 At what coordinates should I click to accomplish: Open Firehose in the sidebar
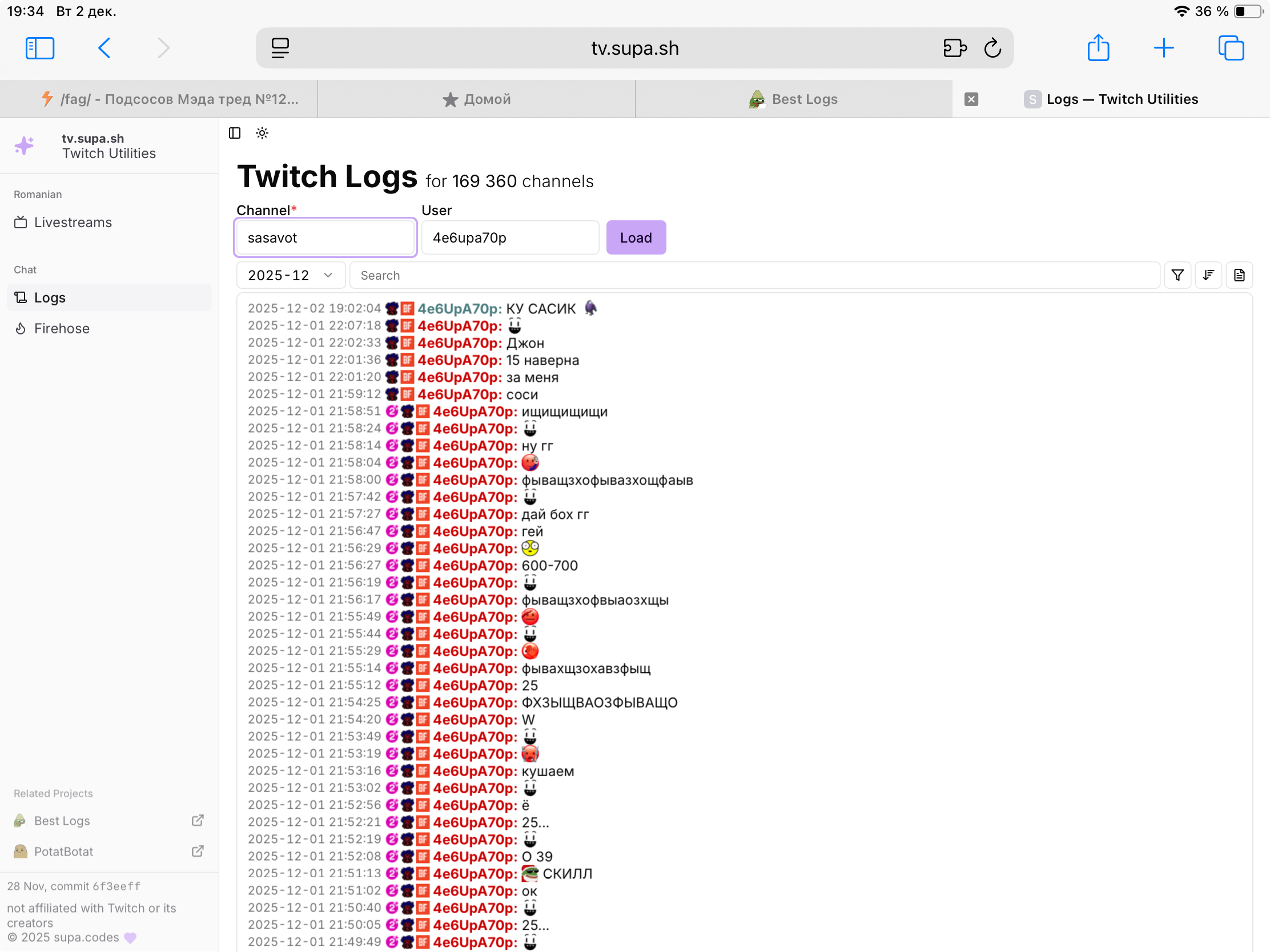point(62,328)
